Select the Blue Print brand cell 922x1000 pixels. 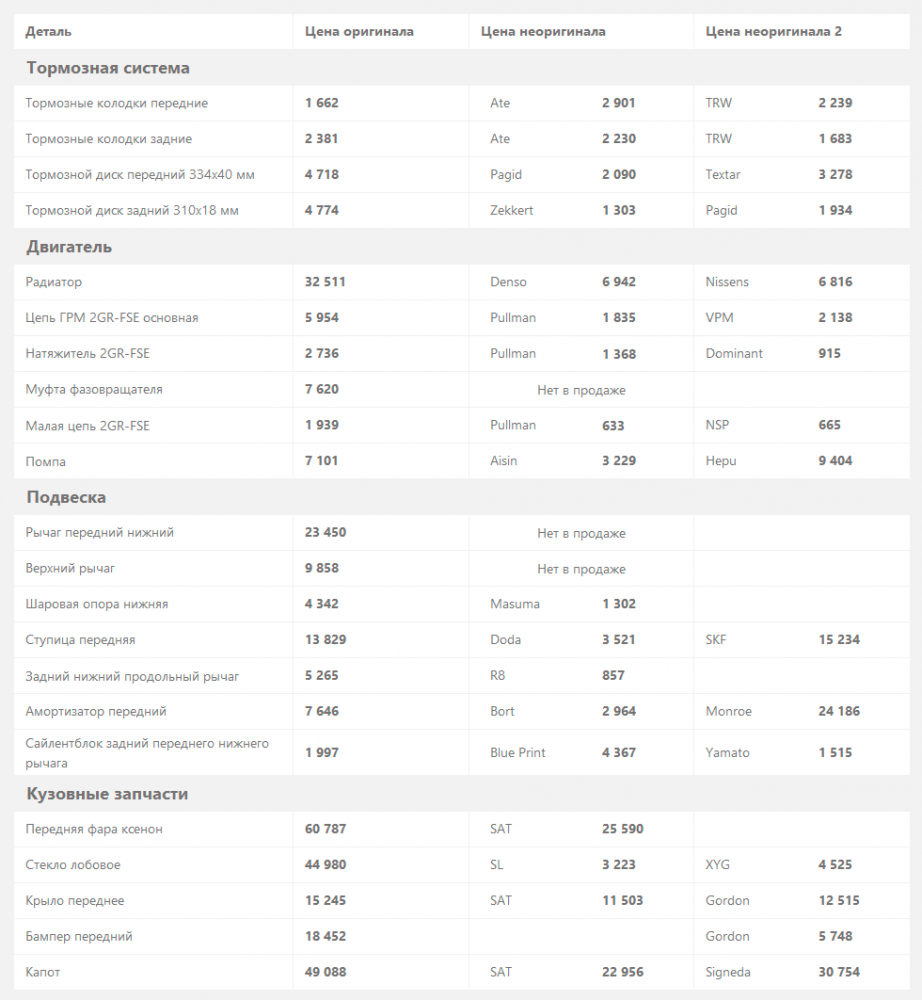(518, 753)
